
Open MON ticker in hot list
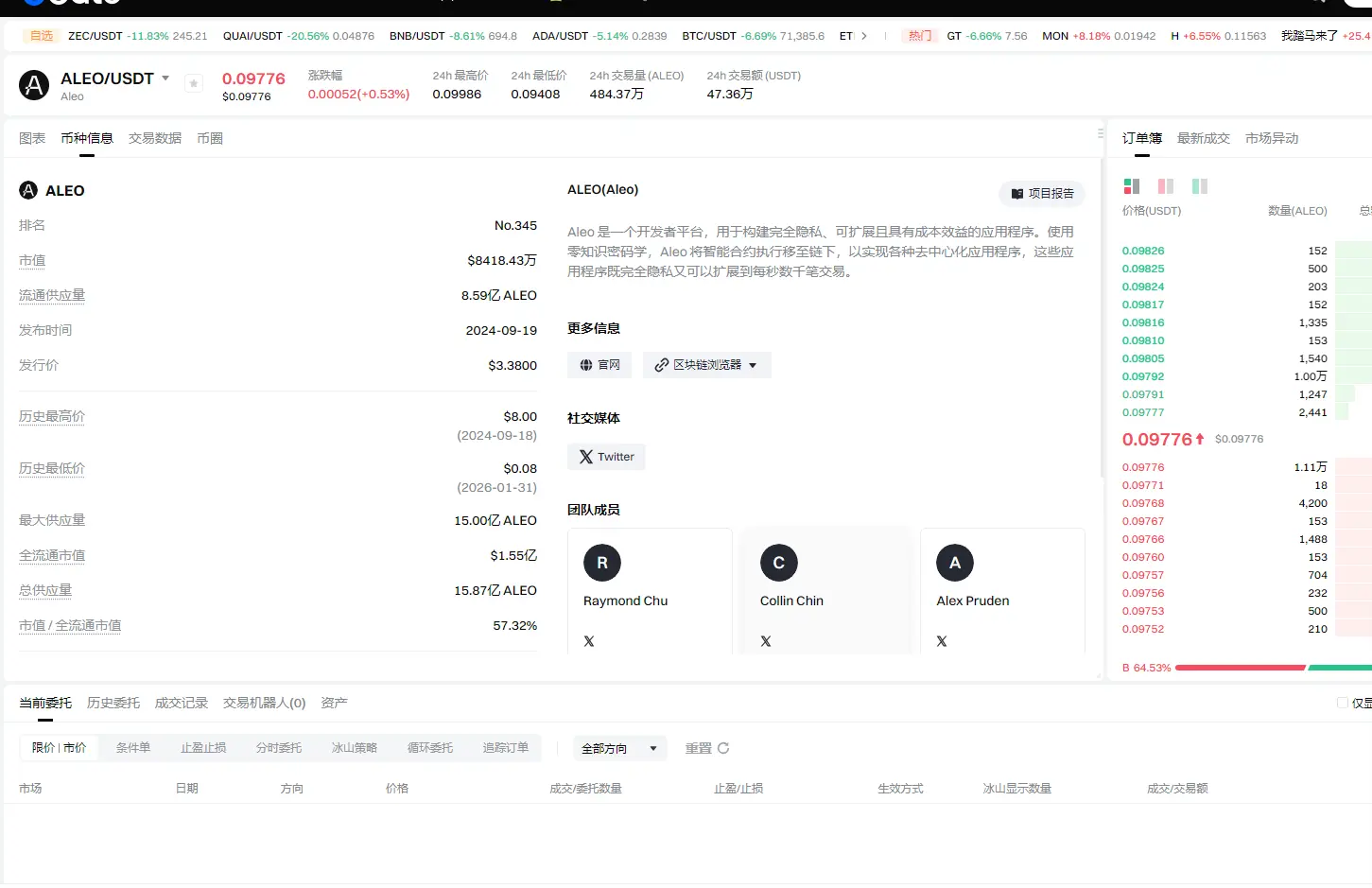click(x=1099, y=36)
